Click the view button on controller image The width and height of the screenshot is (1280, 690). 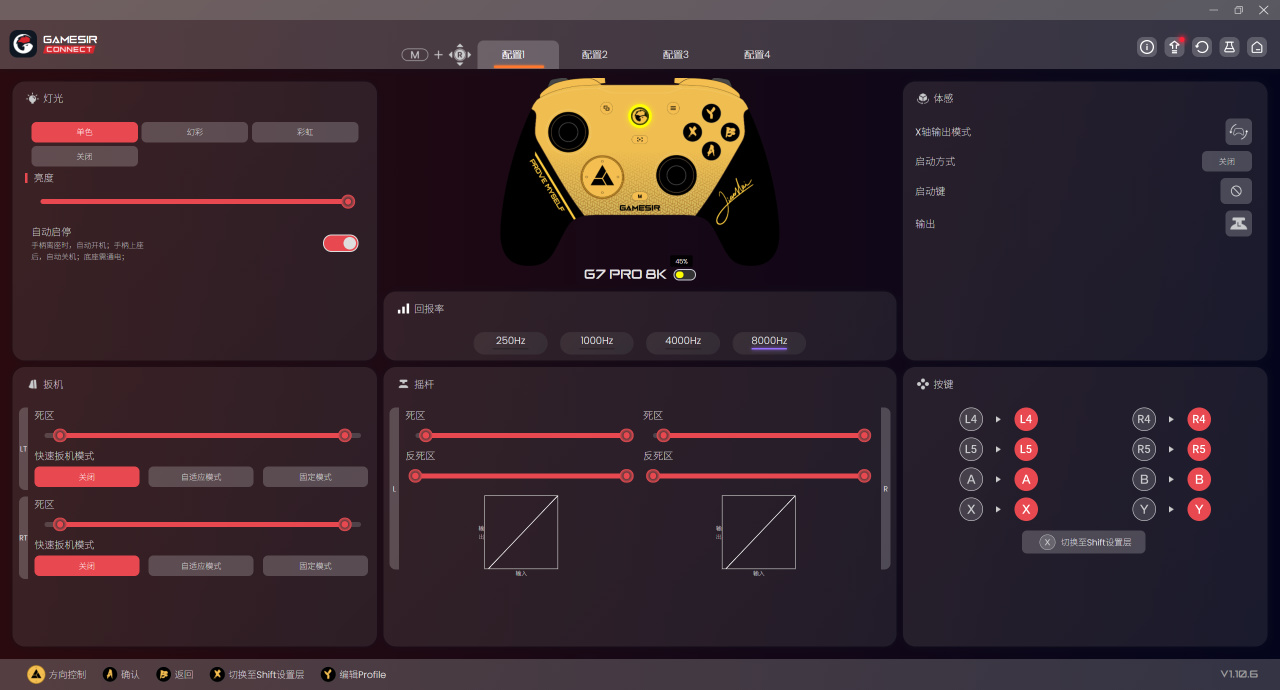(606, 107)
